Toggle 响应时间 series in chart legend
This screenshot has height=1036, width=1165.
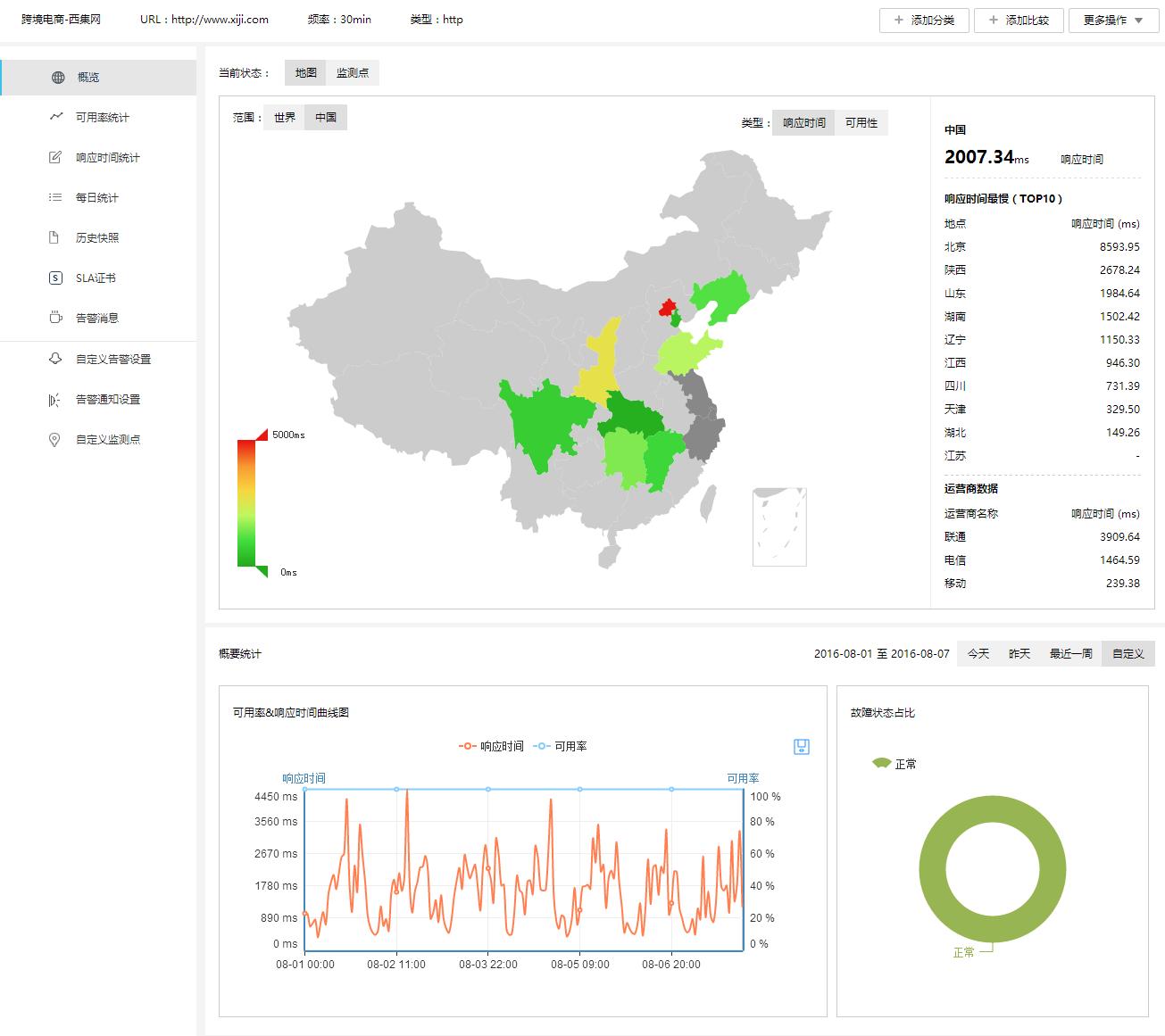(491, 746)
